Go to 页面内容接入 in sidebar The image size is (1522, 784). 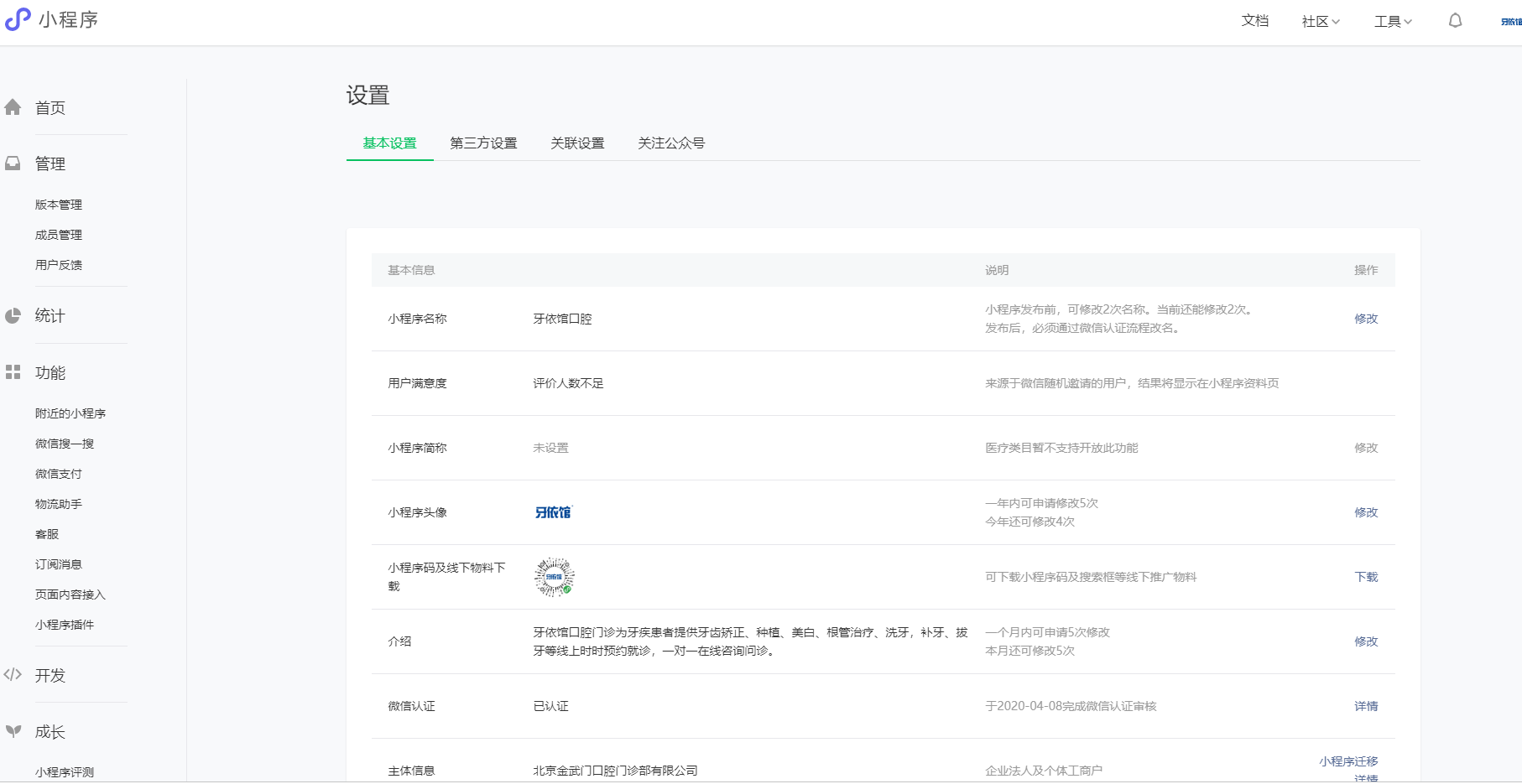click(x=70, y=594)
